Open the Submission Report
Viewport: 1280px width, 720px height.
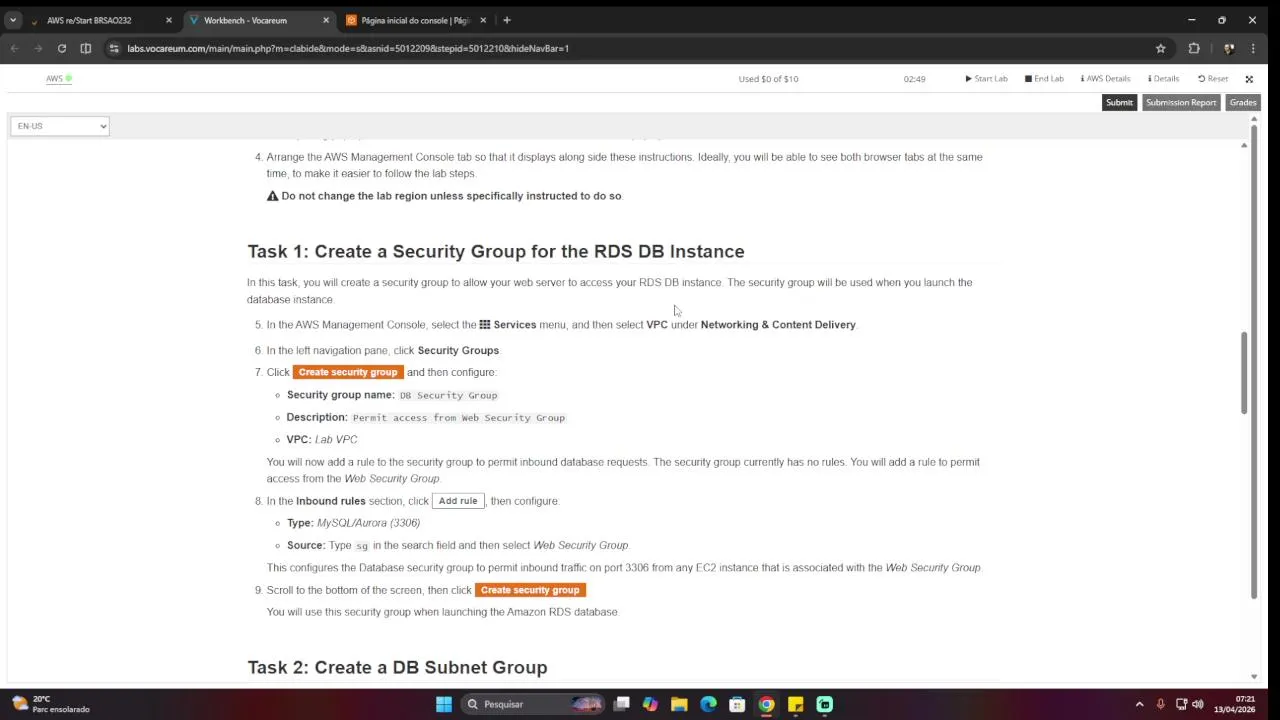click(1181, 102)
